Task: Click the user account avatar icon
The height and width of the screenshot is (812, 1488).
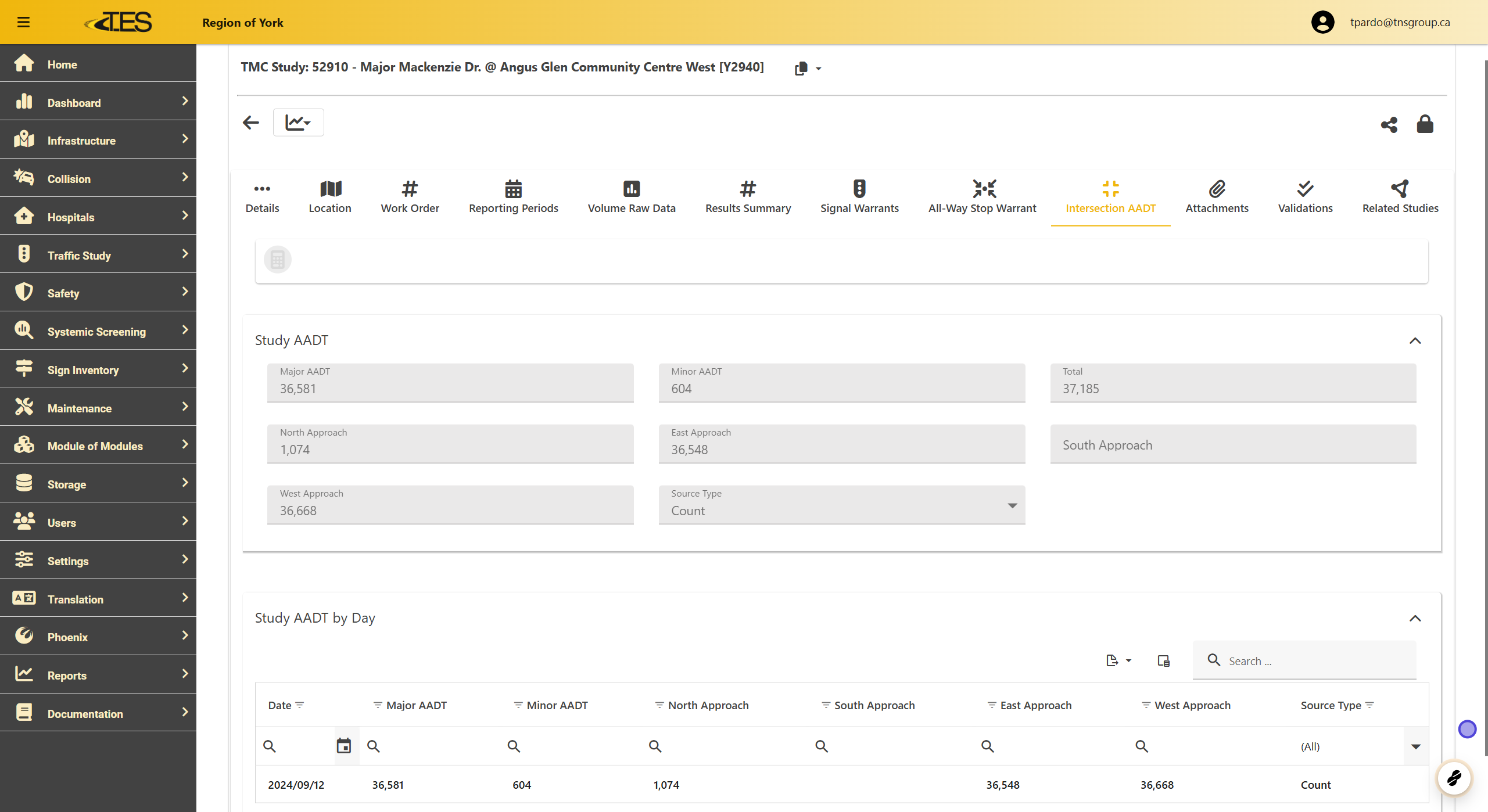Action: point(1322,22)
